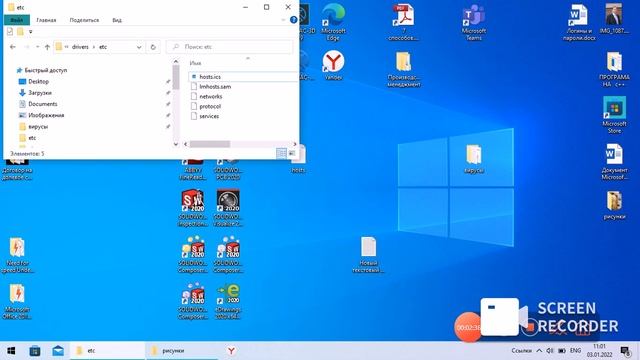Screen dimensions: 640x360
Task: Select the networks file
Action: [211, 96]
